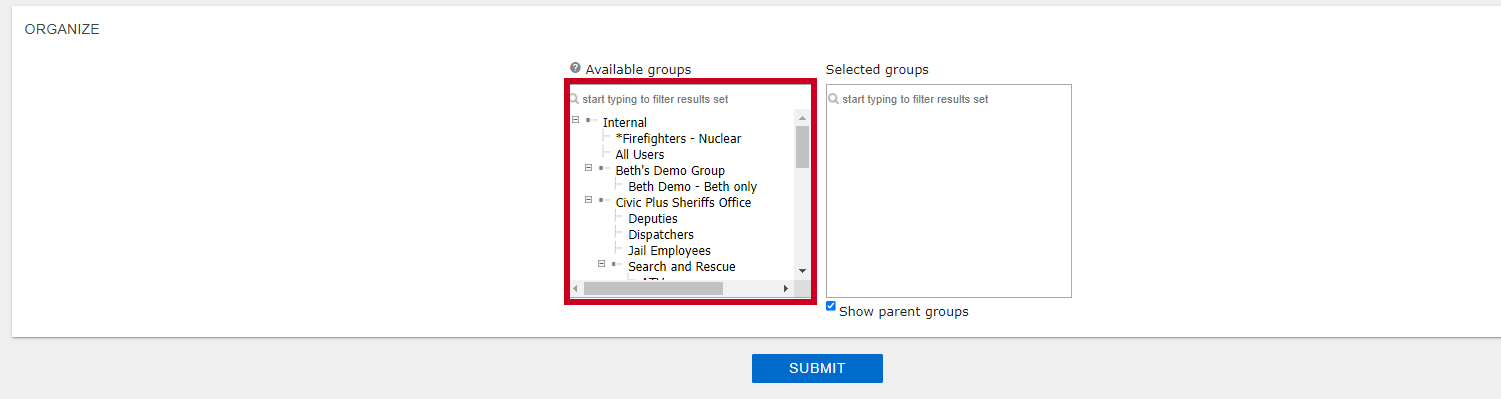This screenshot has height=399, width=1501.
Task: Collapse the Search and Rescue node
Action: point(601,264)
